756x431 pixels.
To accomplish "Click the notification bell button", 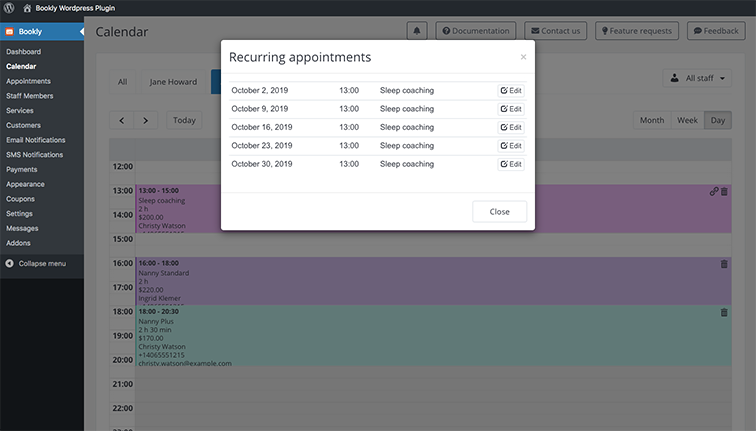I will tap(417, 31).
